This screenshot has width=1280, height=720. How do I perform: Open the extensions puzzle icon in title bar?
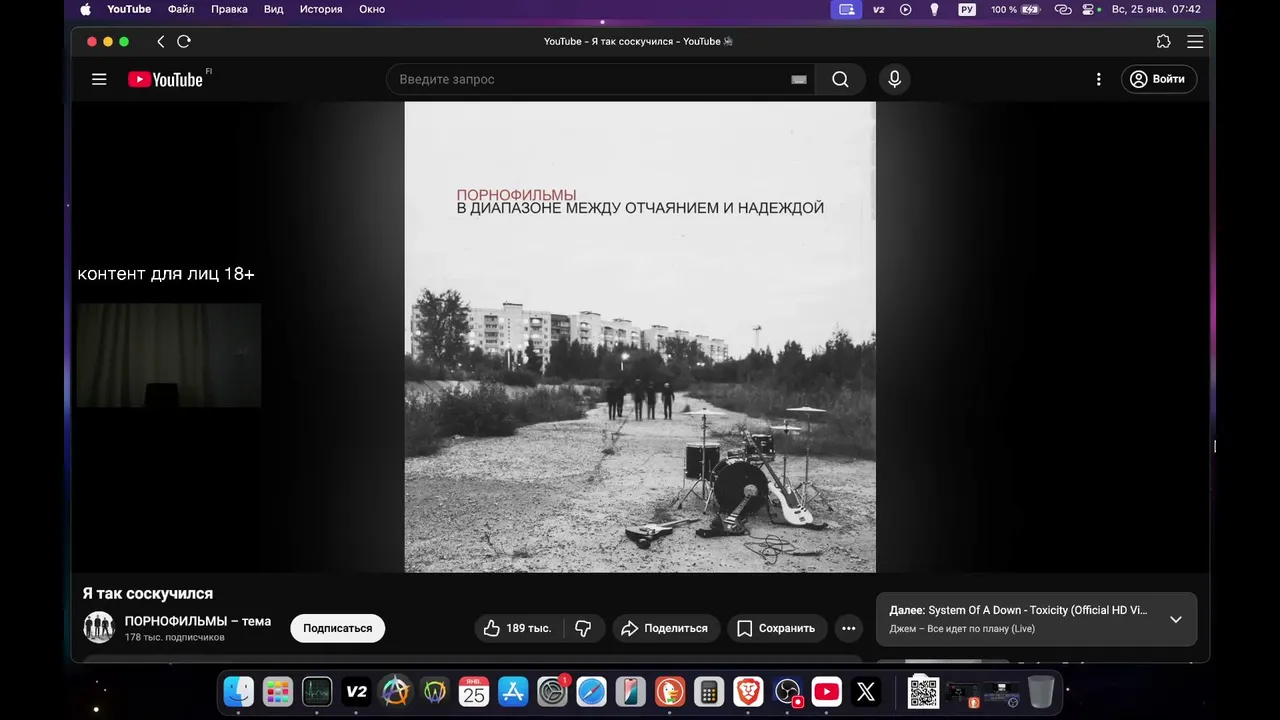tap(1163, 41)
